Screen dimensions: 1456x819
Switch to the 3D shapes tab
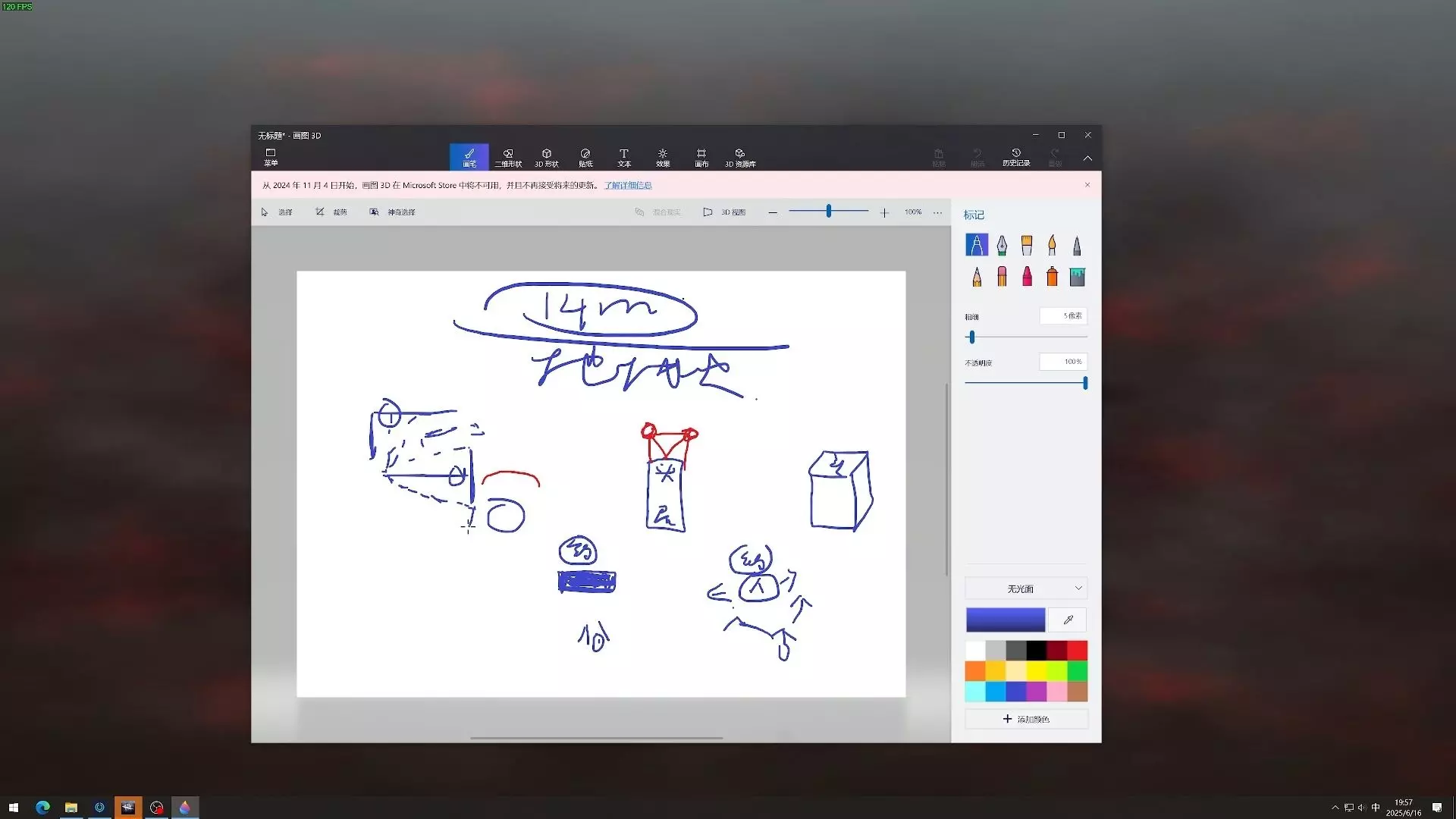click(546, 157)
